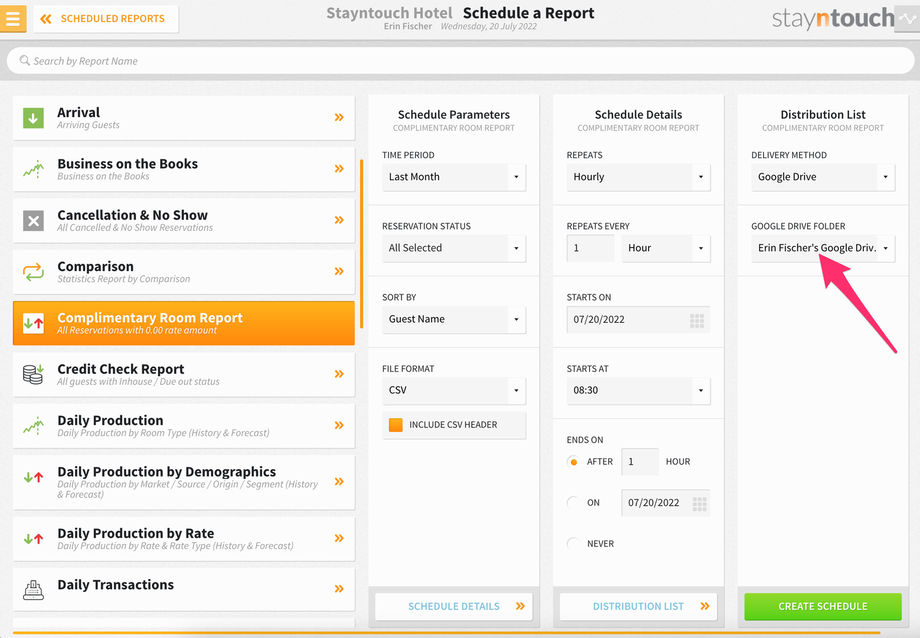920x638 pixels.
Task: Open the Sort By Guest Name dropdown
Action: (x=454, y=319)
